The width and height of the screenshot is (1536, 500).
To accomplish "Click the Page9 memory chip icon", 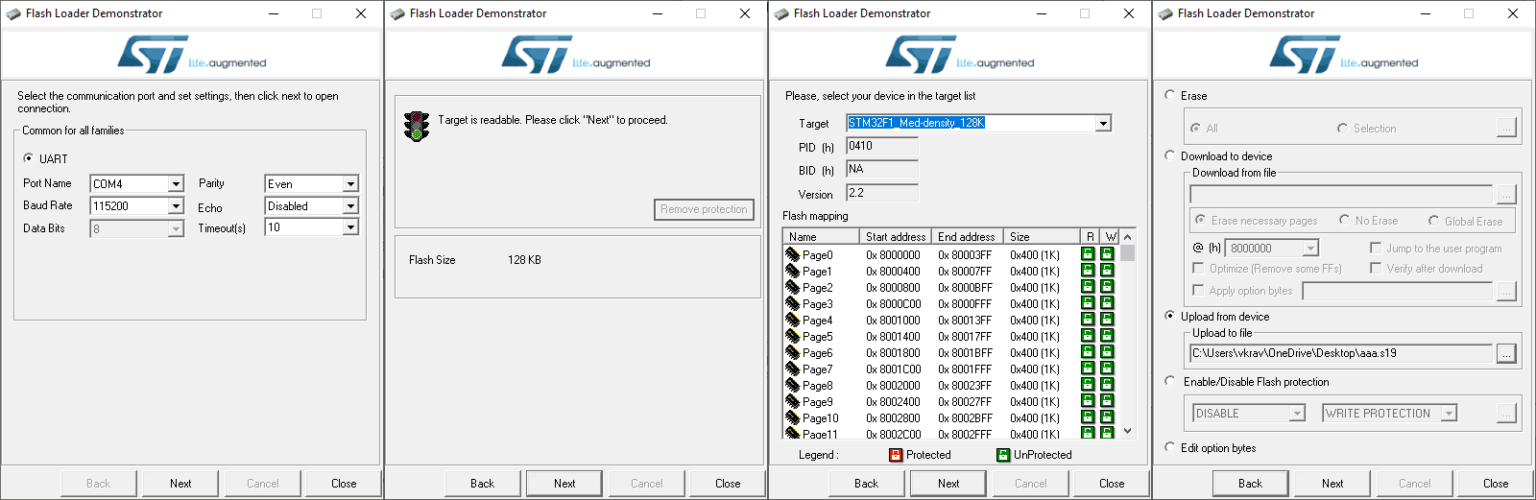I will click(793, 402).
